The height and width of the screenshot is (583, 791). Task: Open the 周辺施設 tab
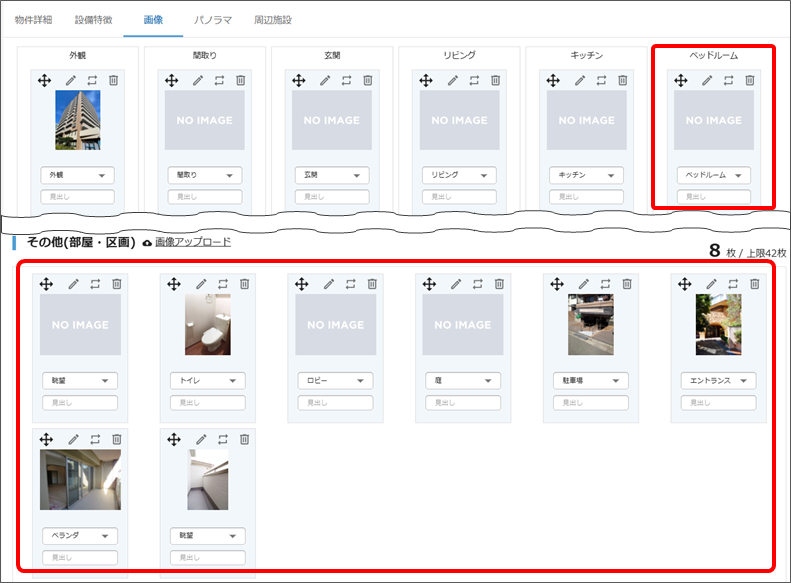click(x=273, y=20)
